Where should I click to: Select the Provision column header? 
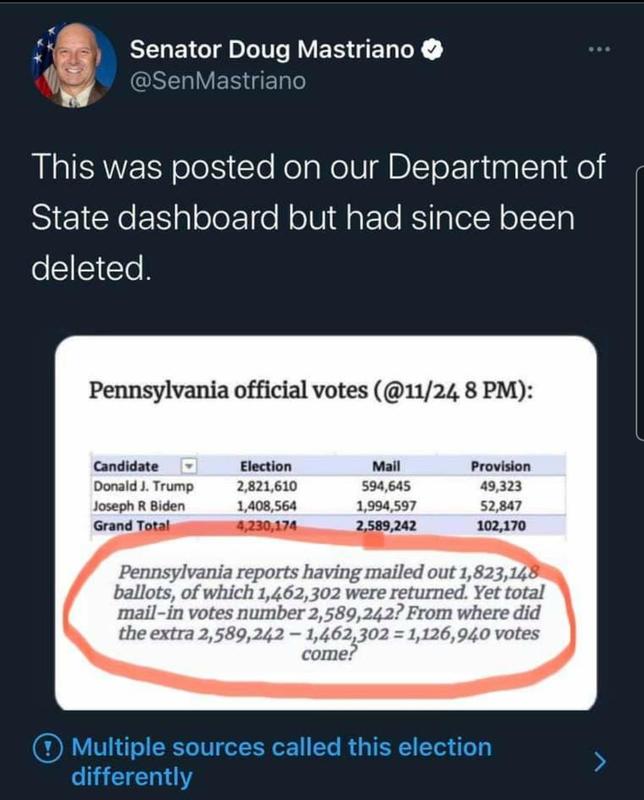[x=500, y=466]
